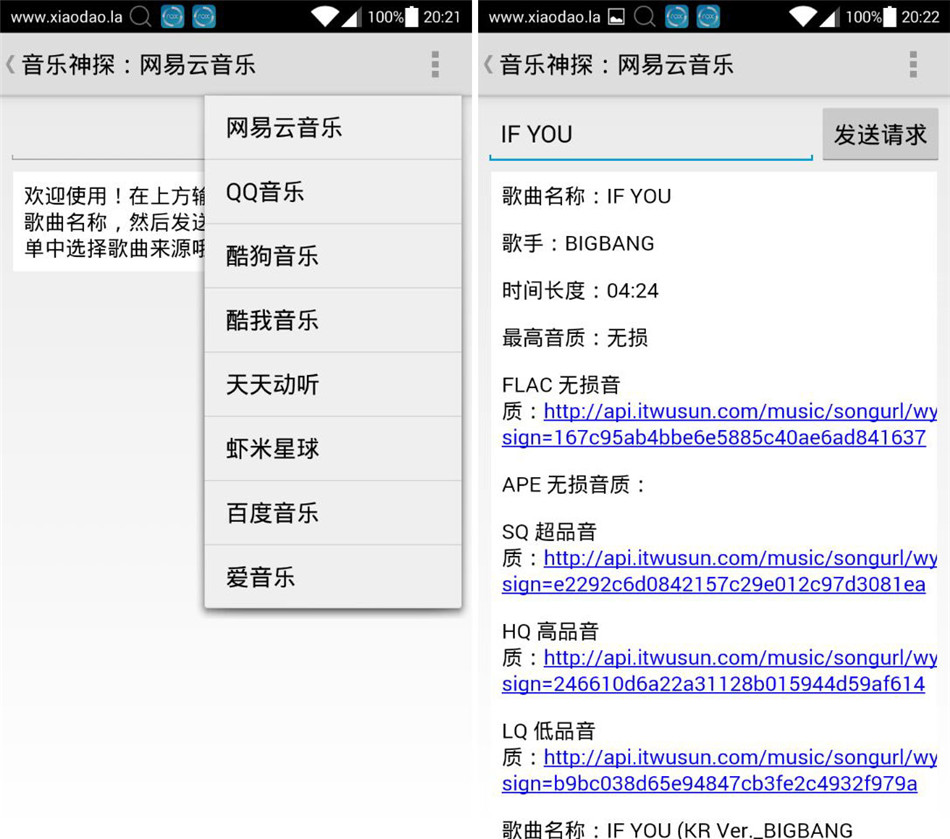
Task: Choose 虾米星球 in the source list
Action: click(x=333, y=449)
